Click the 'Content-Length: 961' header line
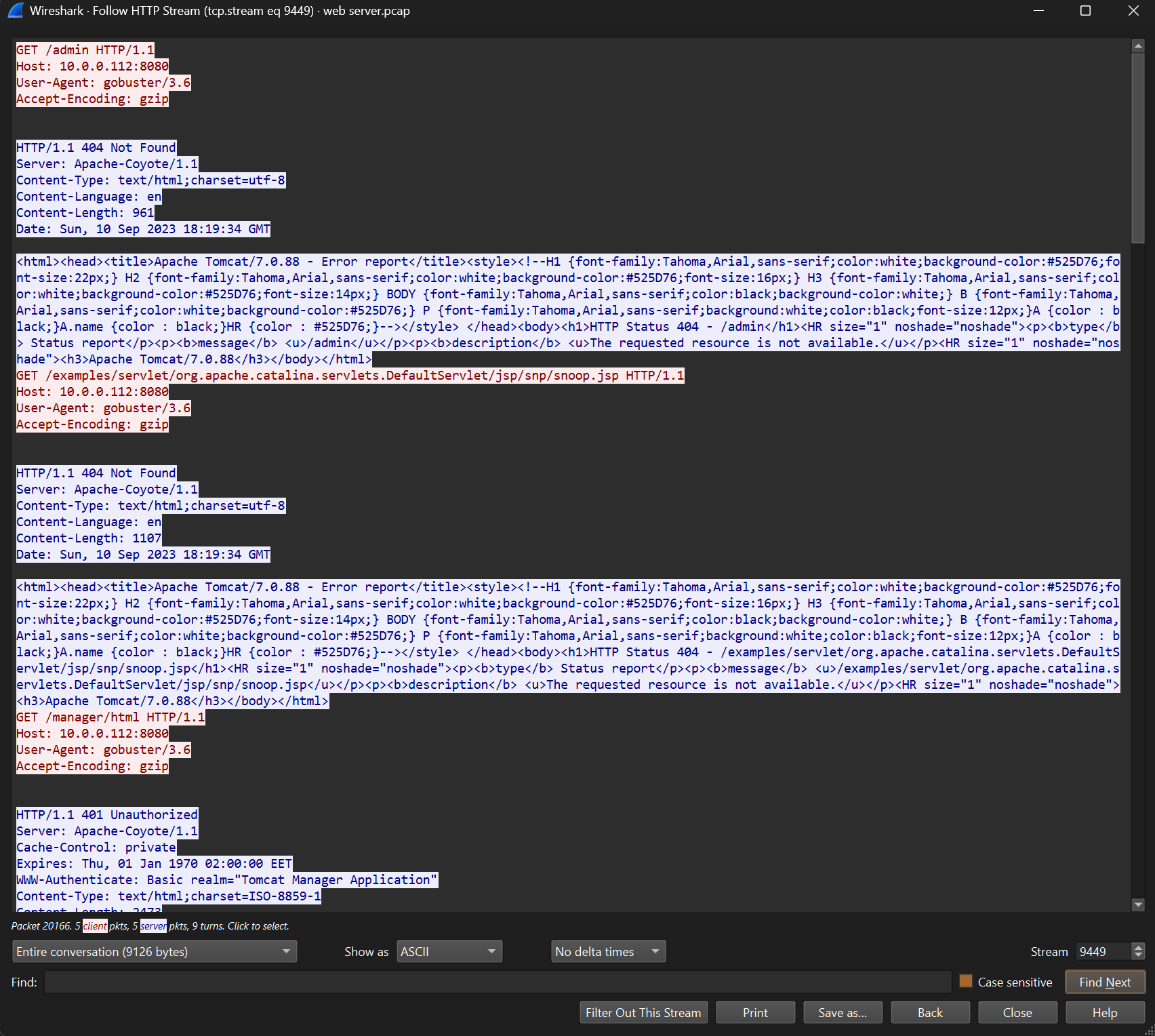Screen dimensions: 1155x1036 [x=85, y=213]
